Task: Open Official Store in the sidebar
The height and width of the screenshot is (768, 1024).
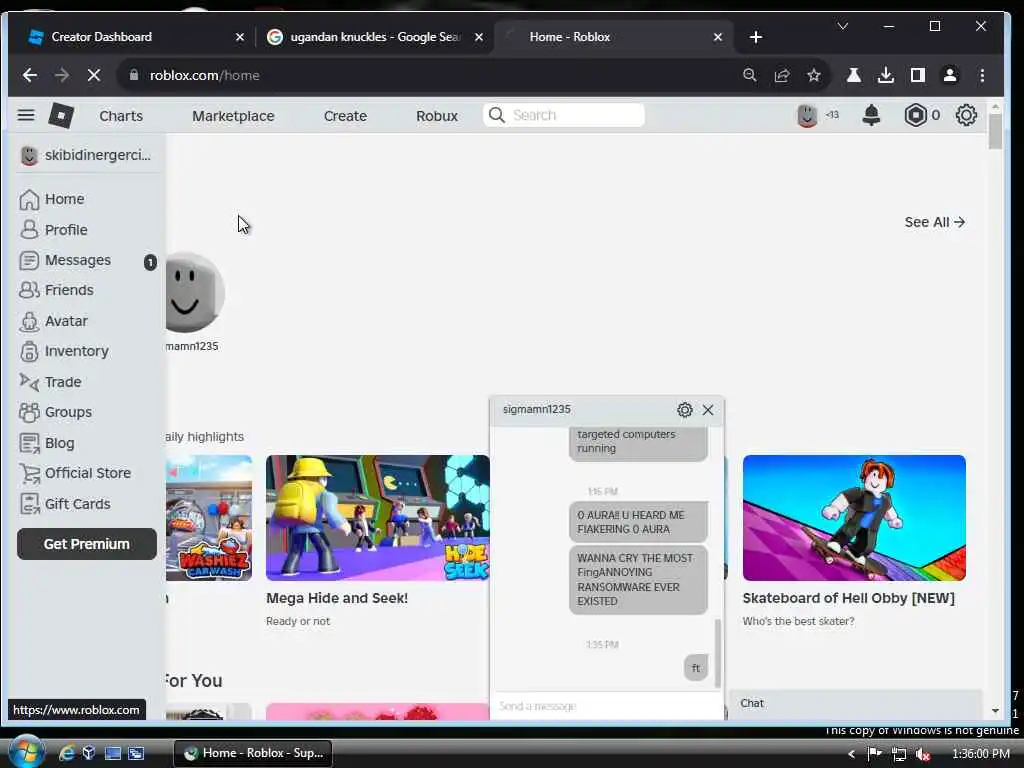Action: click(x=76, y=473)
